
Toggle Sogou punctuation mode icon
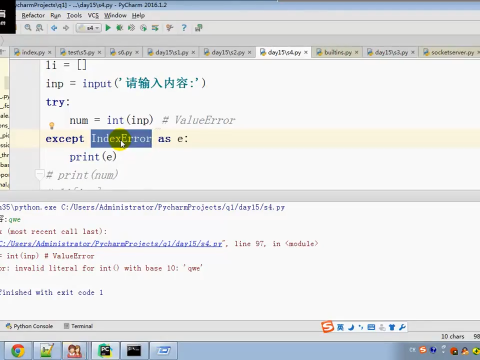pyautogui.click(x=361, y=327)
